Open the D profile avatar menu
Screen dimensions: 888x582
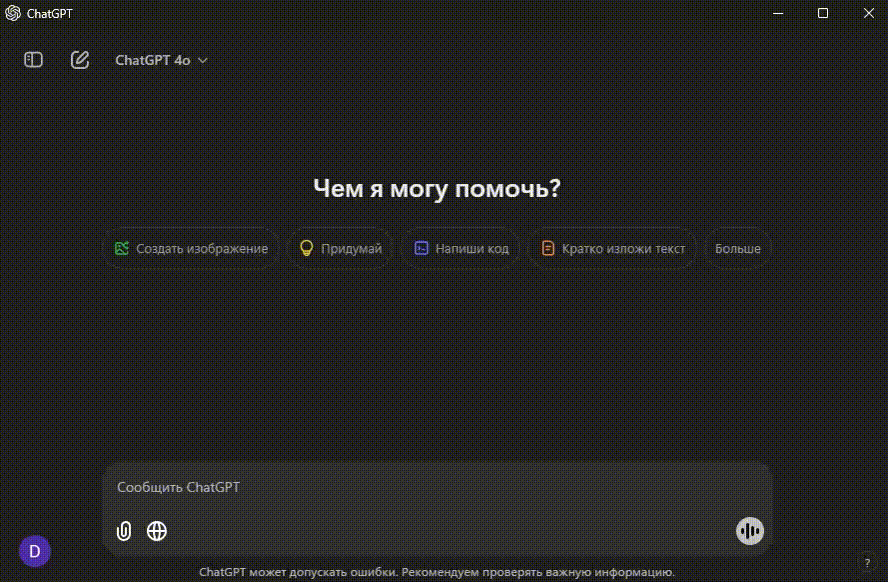pyautogui.click(x=35, y=551)
